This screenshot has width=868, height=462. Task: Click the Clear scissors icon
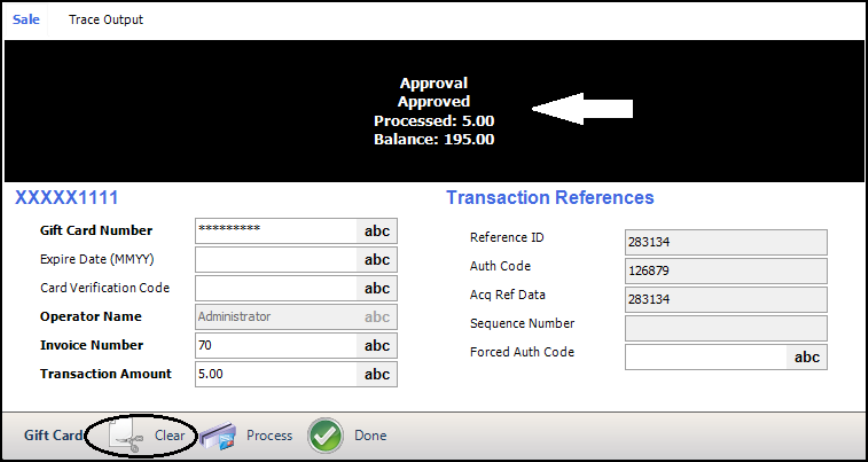[x=125, y=435]
